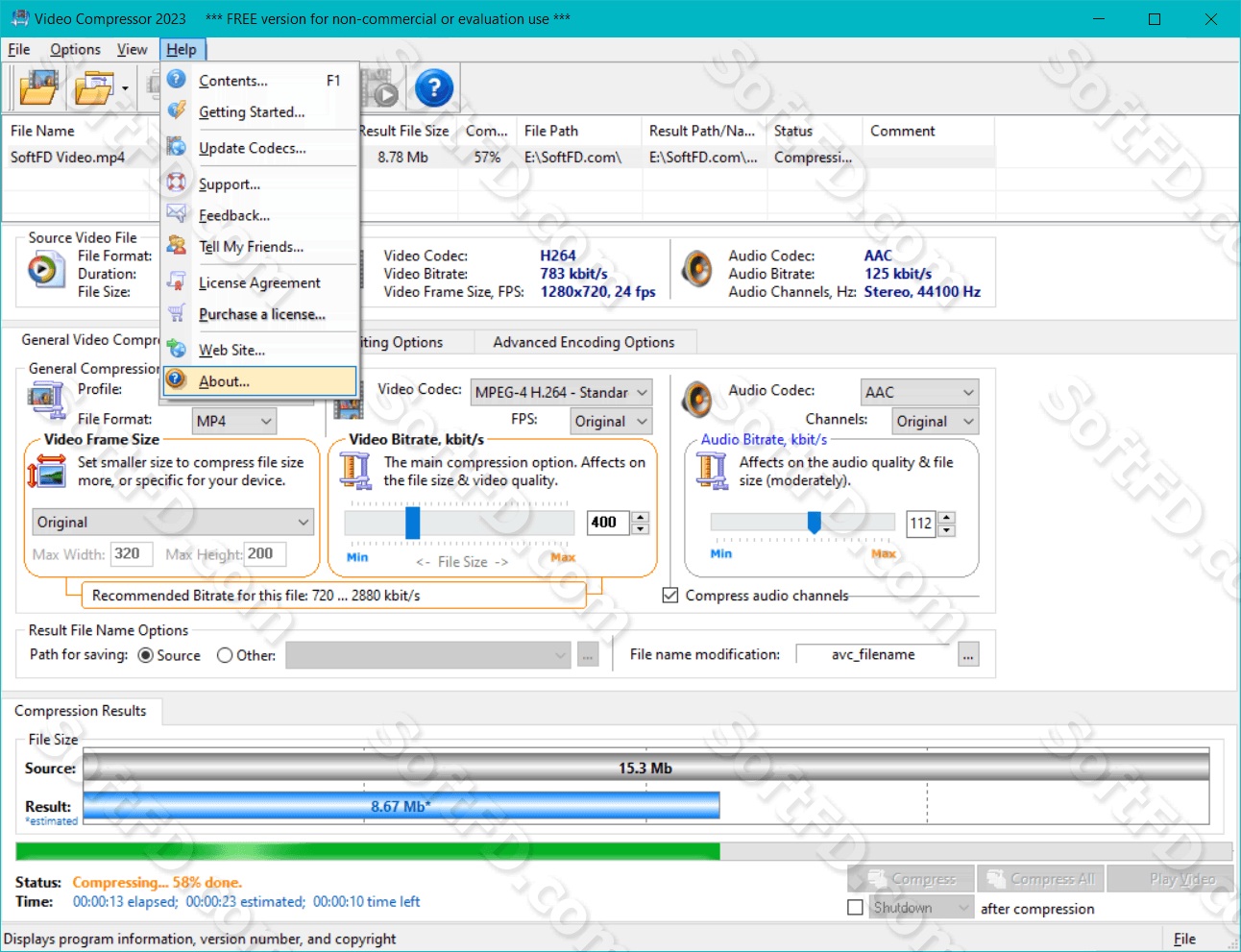Click the play video toolbar icon
The image size is (1241, 952).
pos(381,88)
